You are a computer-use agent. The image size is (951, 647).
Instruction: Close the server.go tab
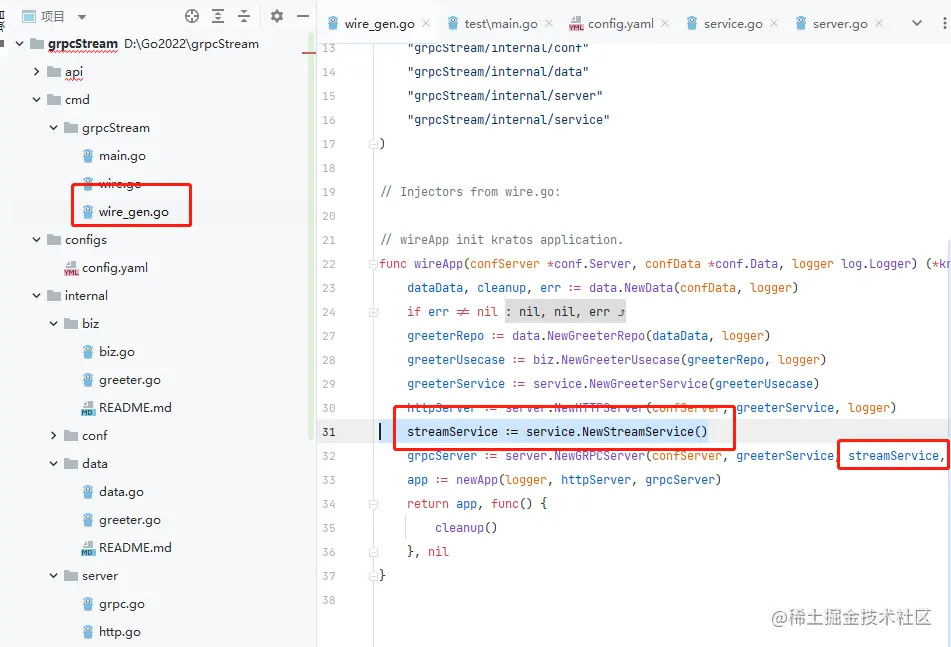(879, 23)
